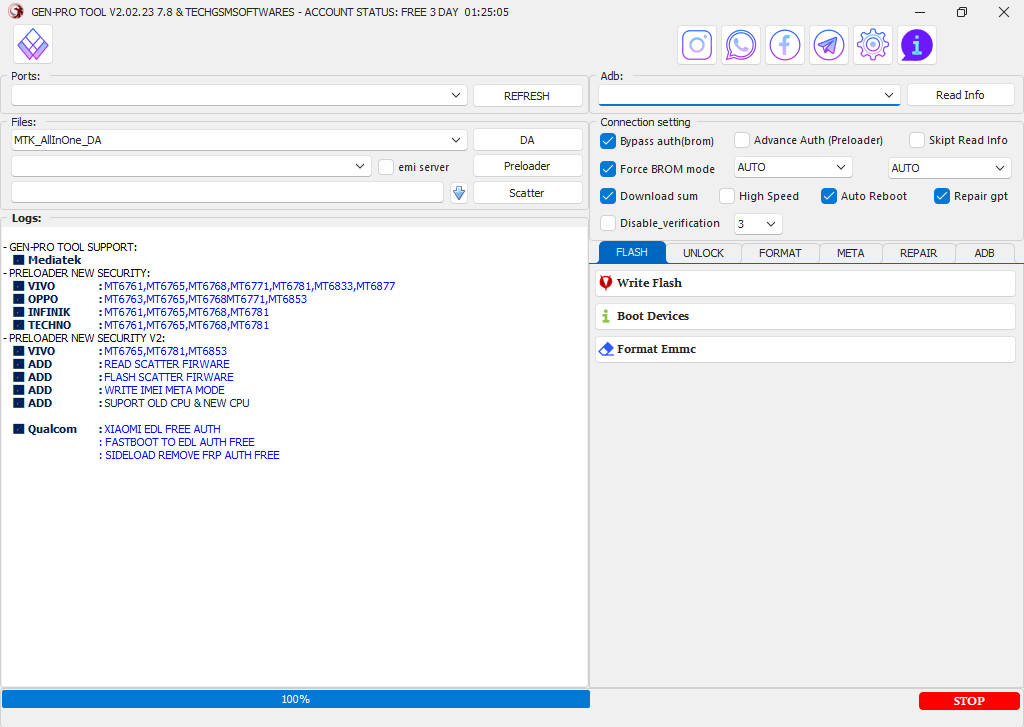Screen dimensions: 1024x727
Task: Enable Skipt Read Info checkbox
Action: pos(917,140)
